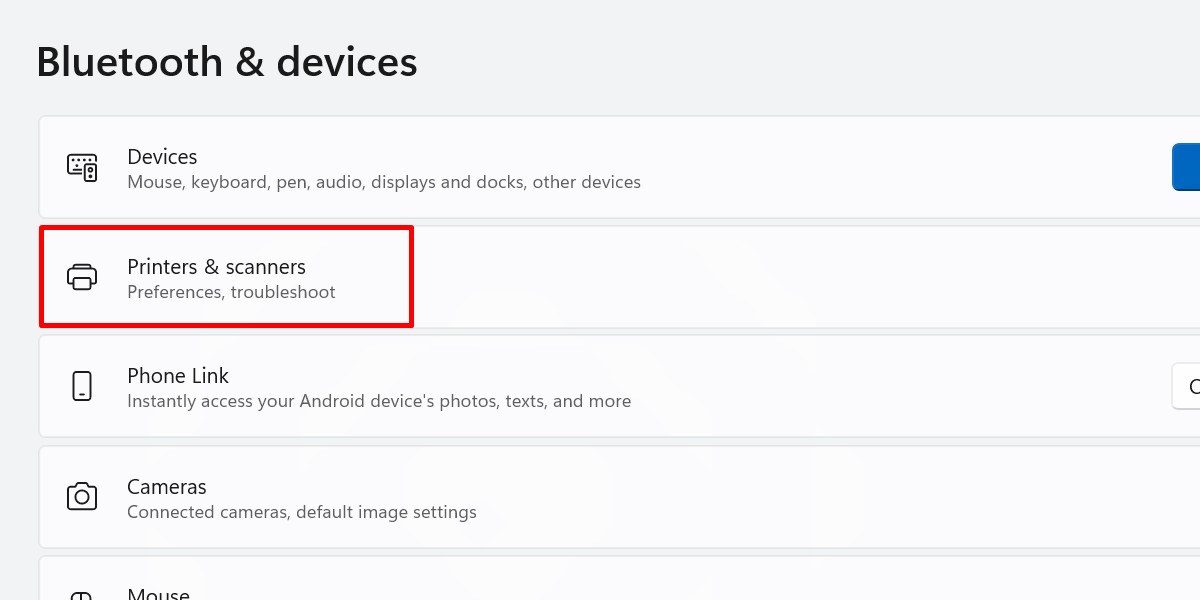Screen dimensions: 1200x600
Task: Click the text describing displays and docks
Action: click(384, 182)
